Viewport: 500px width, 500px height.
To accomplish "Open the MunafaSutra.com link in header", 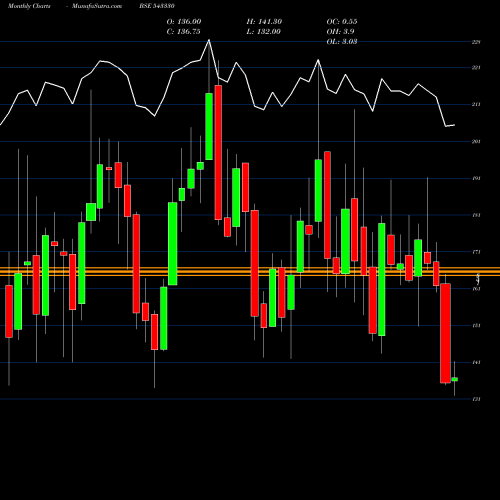I will pos(97,6).
